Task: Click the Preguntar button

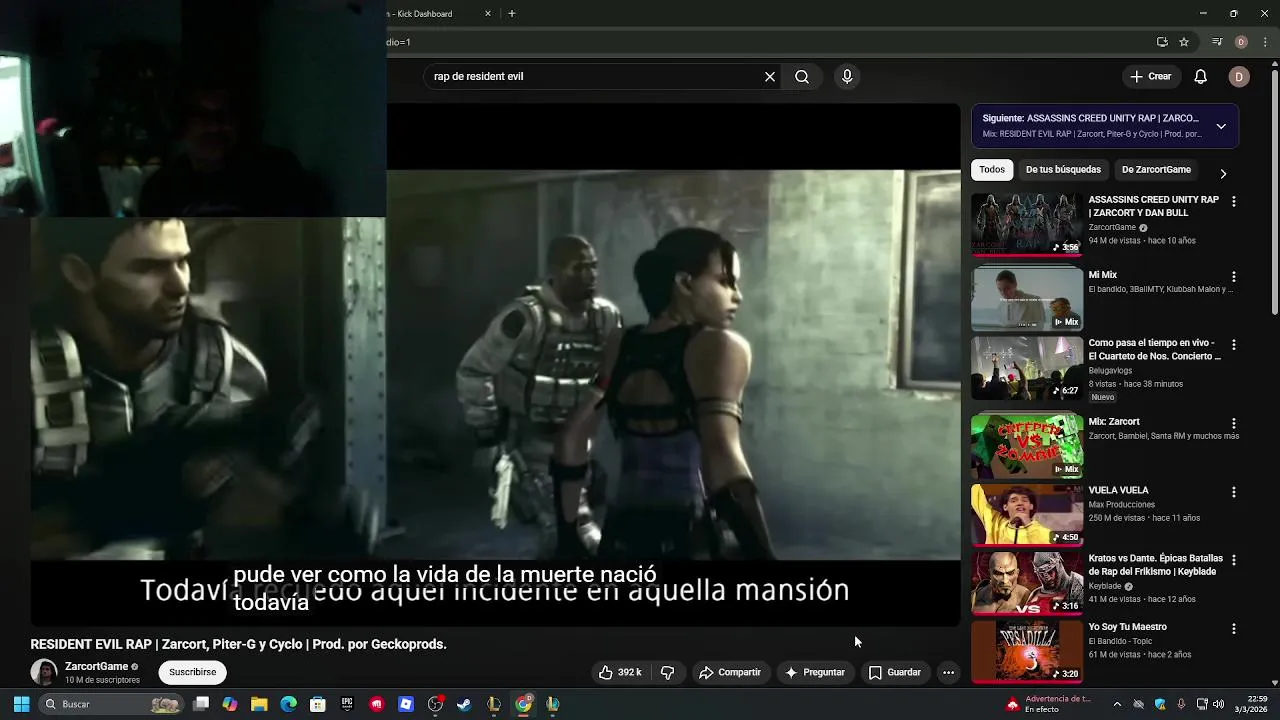Action: point(815,672)
